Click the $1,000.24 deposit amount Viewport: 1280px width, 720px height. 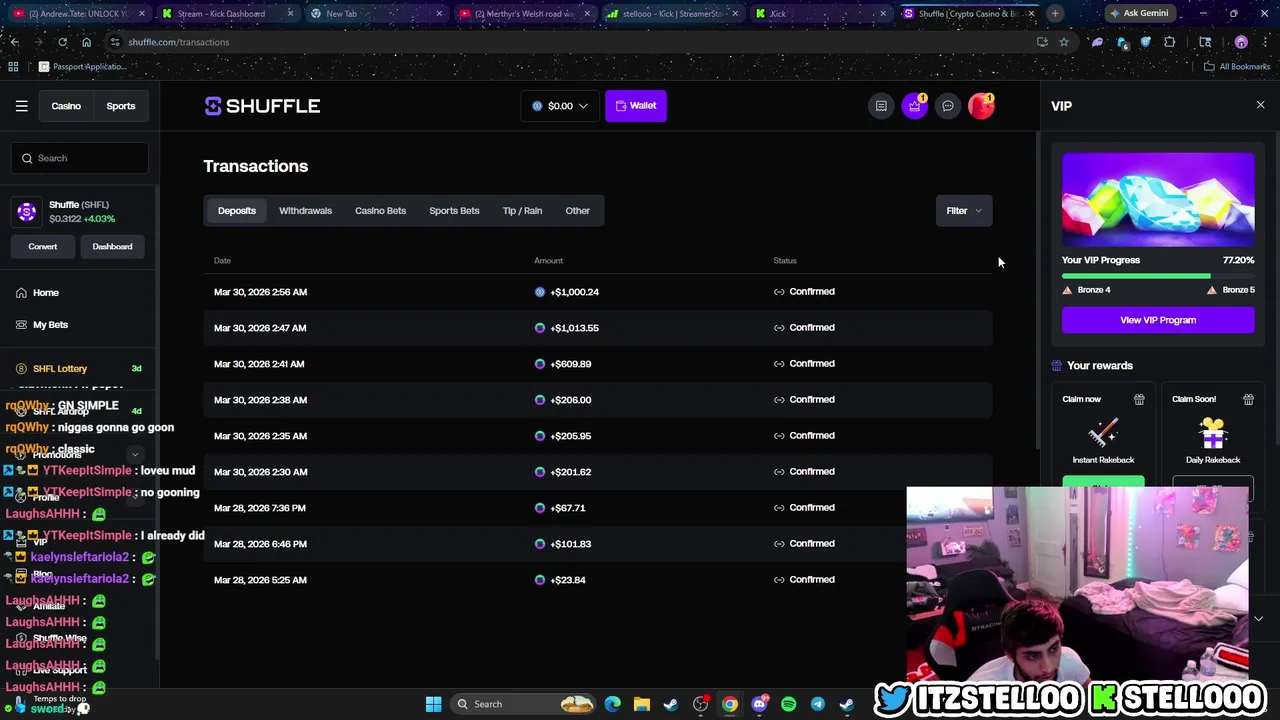click(x=574, y=292)
